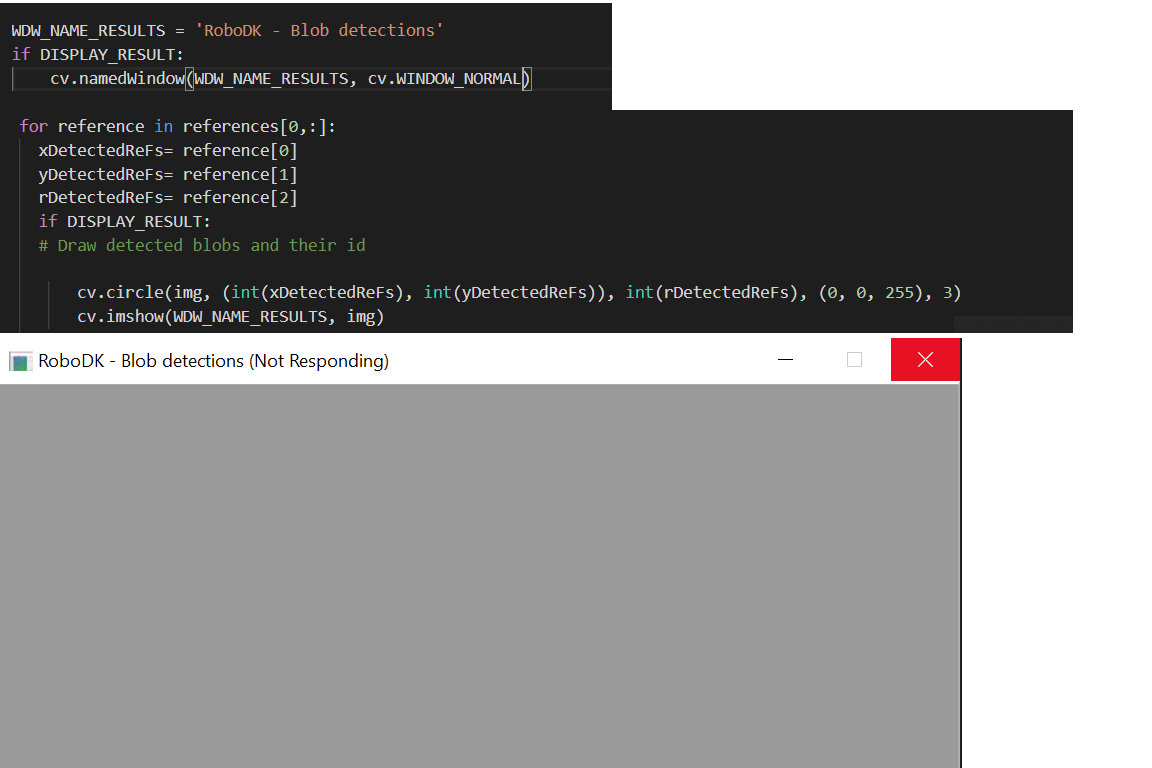Minimize the Blob detections window
Image resolution: width=1152 pixels, height=768 pixels.
pos(785,360)
